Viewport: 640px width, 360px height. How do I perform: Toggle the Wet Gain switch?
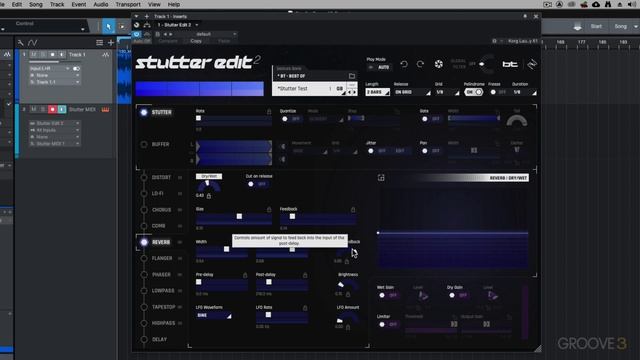click(388, 295)
